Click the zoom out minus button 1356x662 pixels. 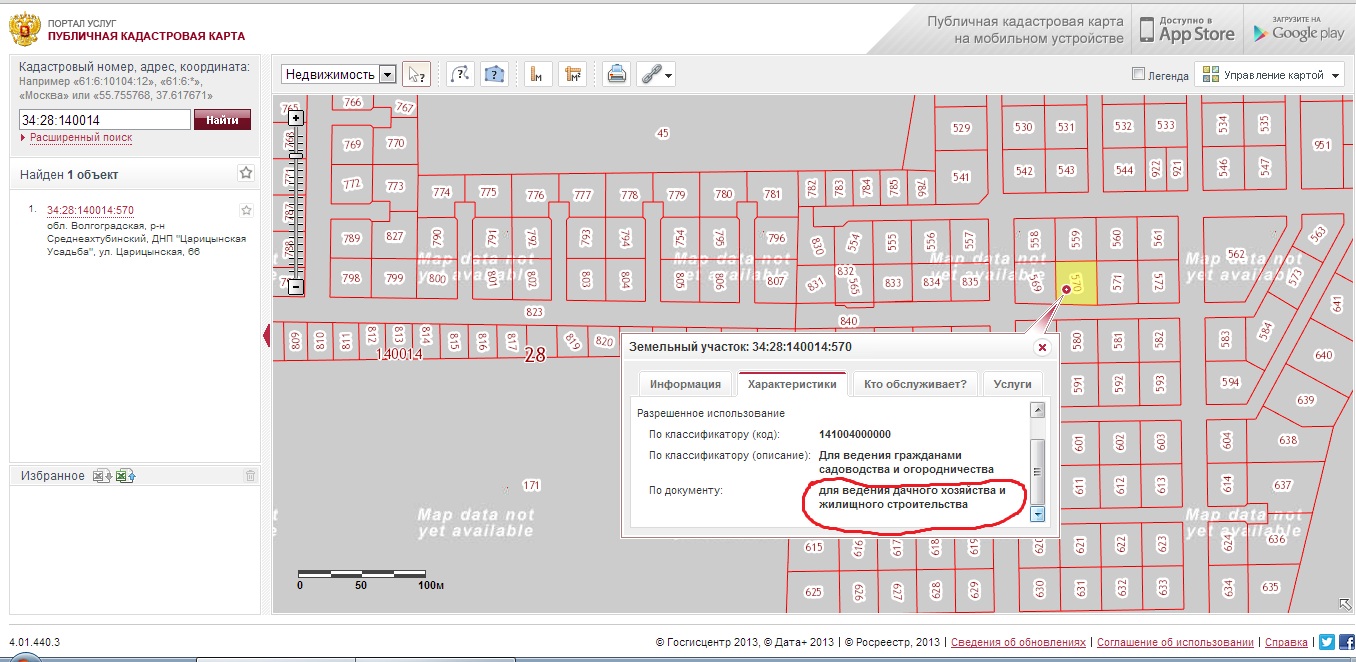point(296,286)
